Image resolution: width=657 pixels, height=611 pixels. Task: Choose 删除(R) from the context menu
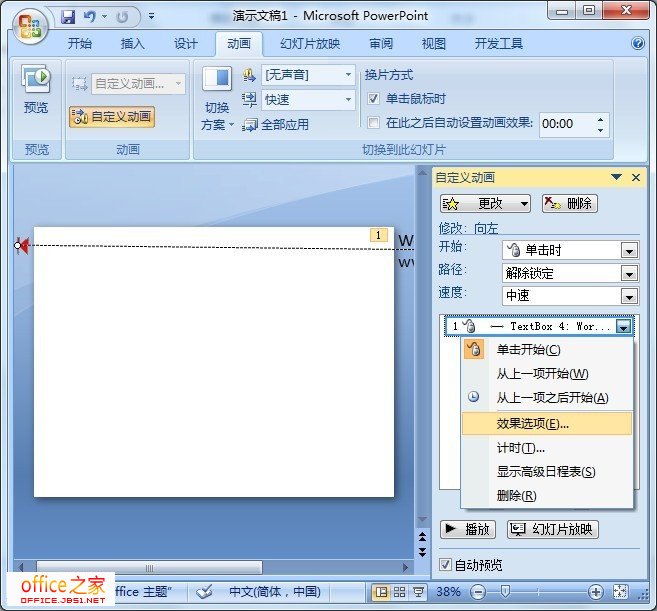(x=547, y=496)
